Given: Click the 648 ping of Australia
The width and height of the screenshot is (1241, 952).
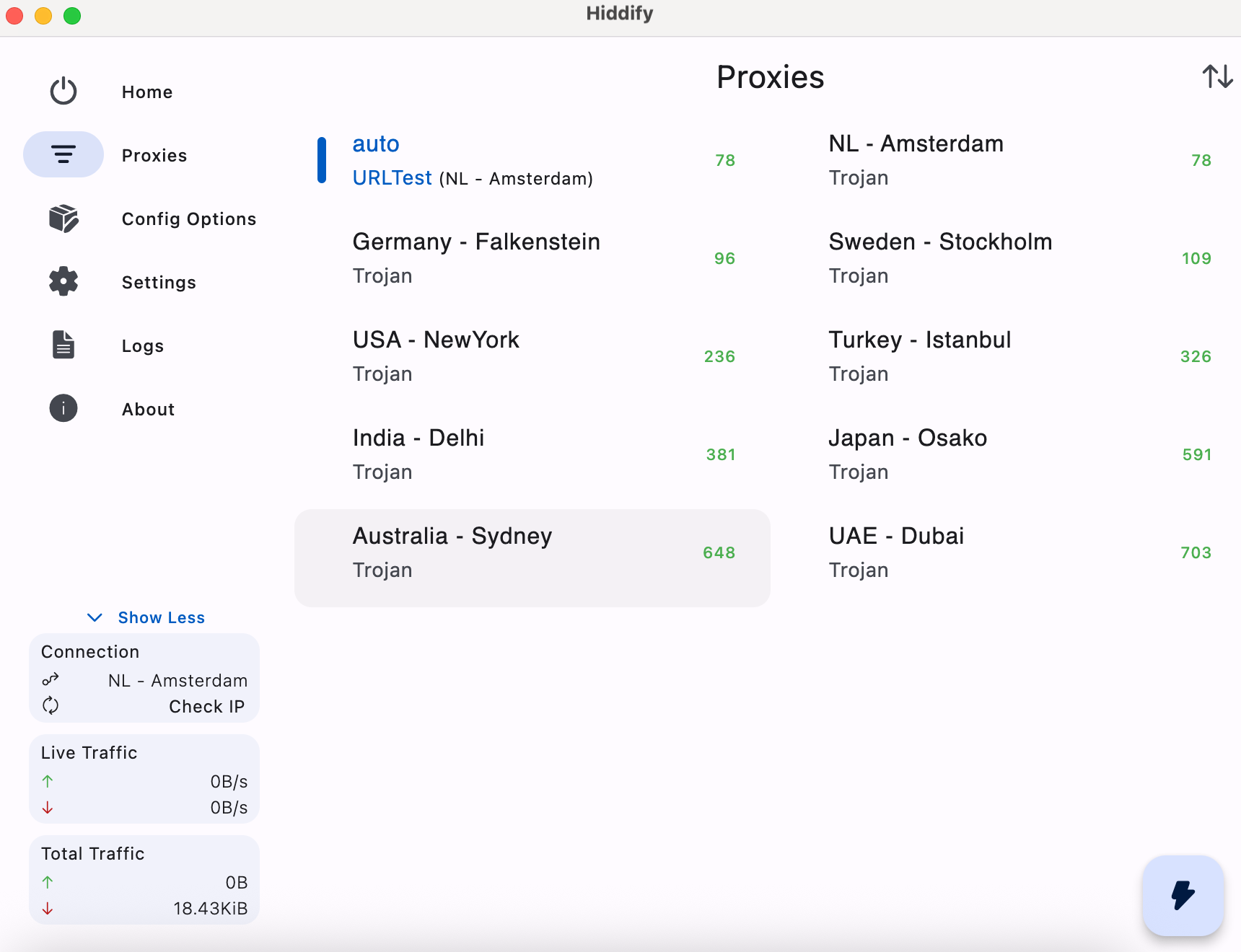Looking at the screenshot, I should 719,552.
